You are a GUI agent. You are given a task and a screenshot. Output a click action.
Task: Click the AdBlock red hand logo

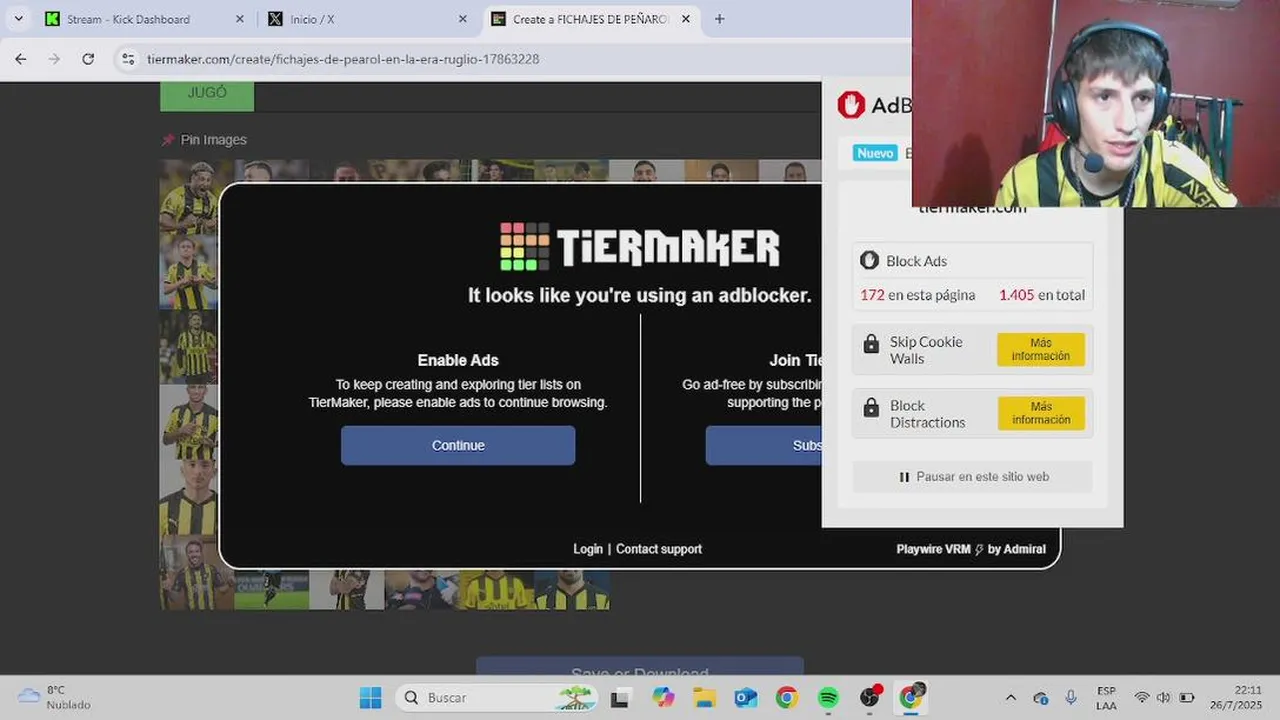click(851, 105)
